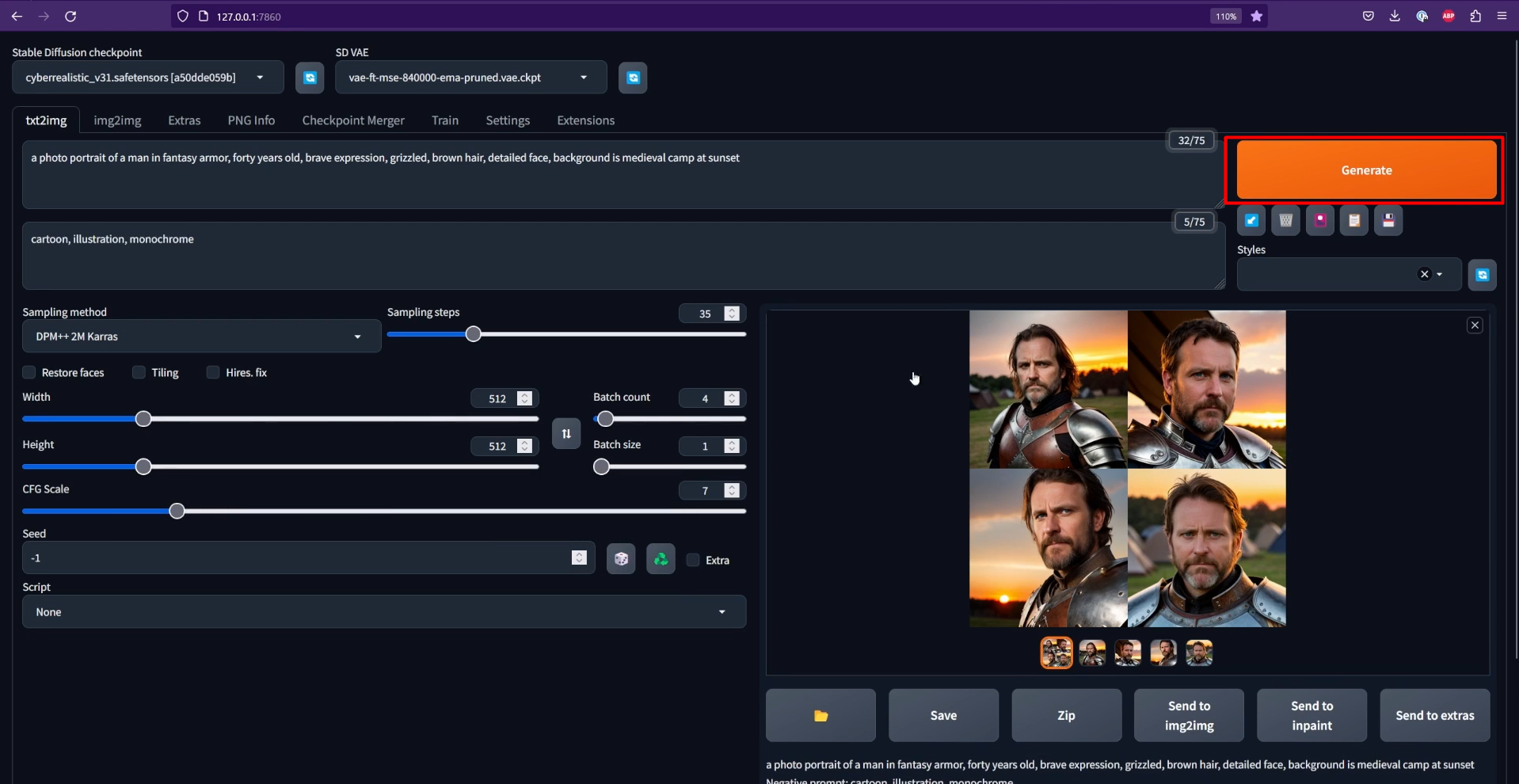This screenshot has width=1519, height=784.
Task: Click the blue arrow read-parameters icon
Action: tap(1251, 221)
